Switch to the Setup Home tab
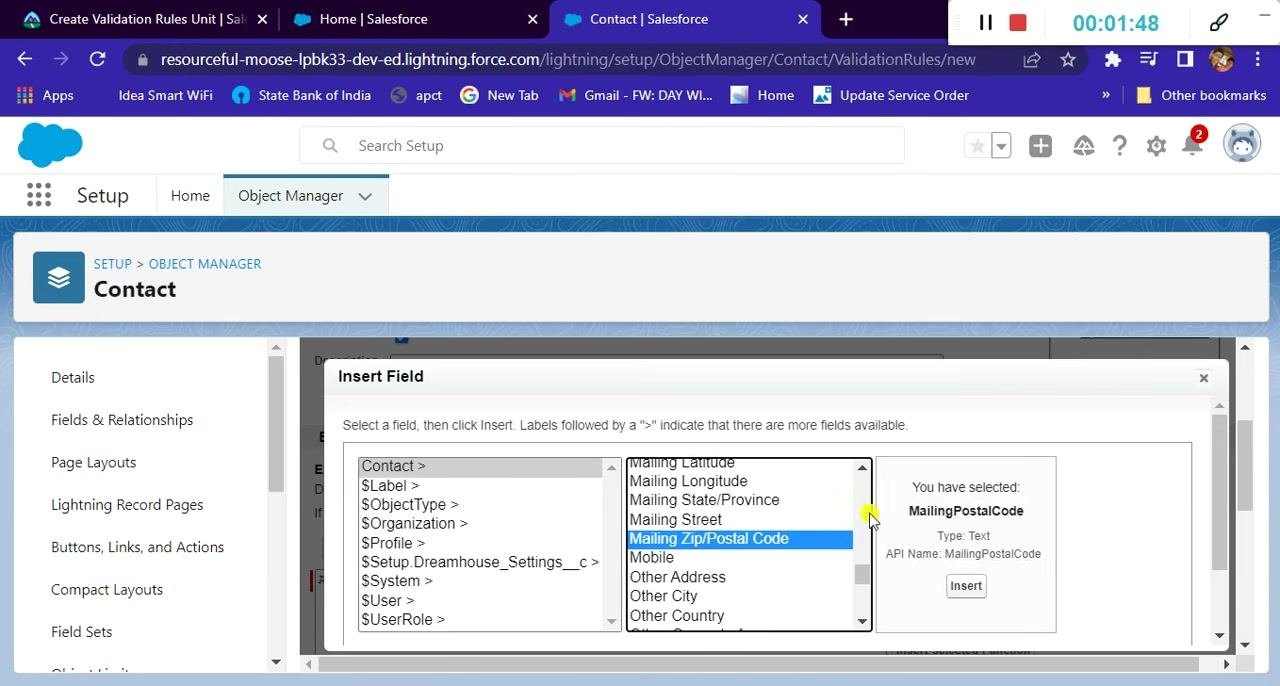This screenshot has height=686, width=1280. [190, 196]
